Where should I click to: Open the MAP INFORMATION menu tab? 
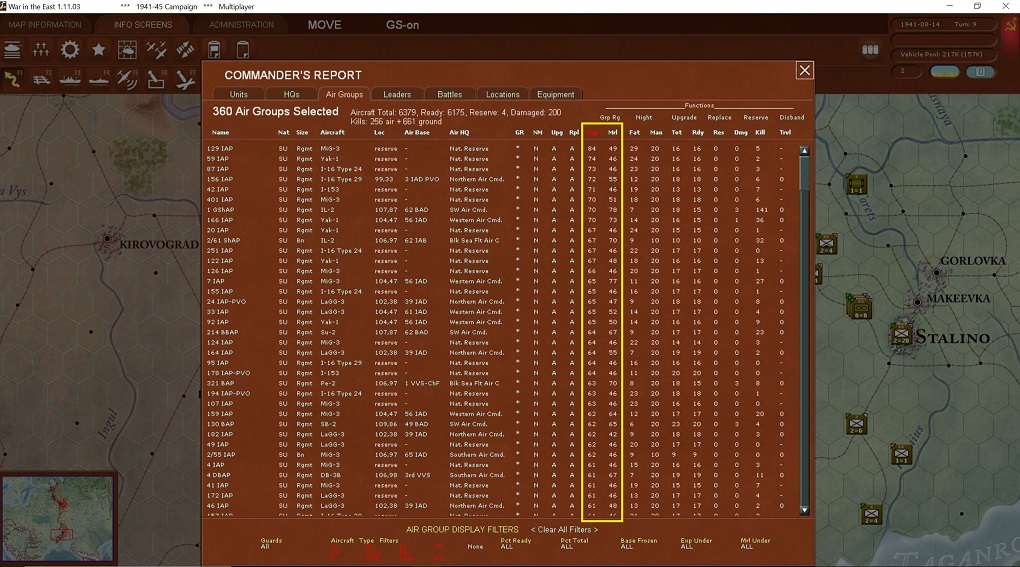pos(45,25)
